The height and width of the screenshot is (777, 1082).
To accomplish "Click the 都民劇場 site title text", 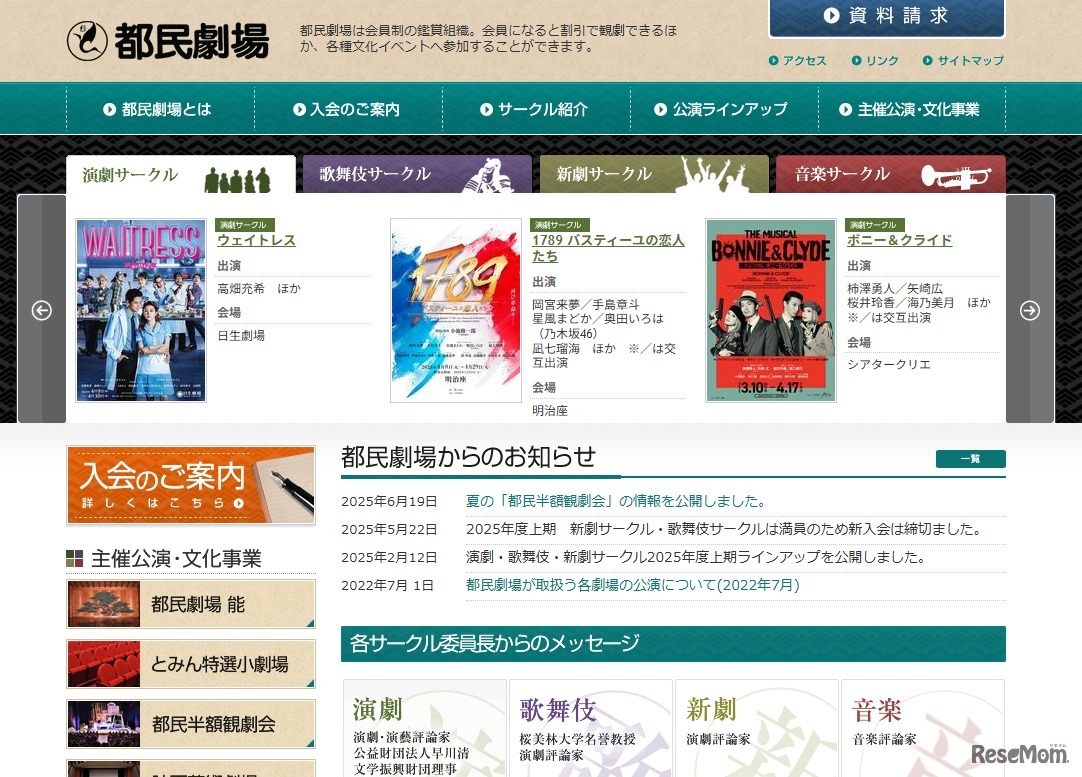I will [192, 41].
